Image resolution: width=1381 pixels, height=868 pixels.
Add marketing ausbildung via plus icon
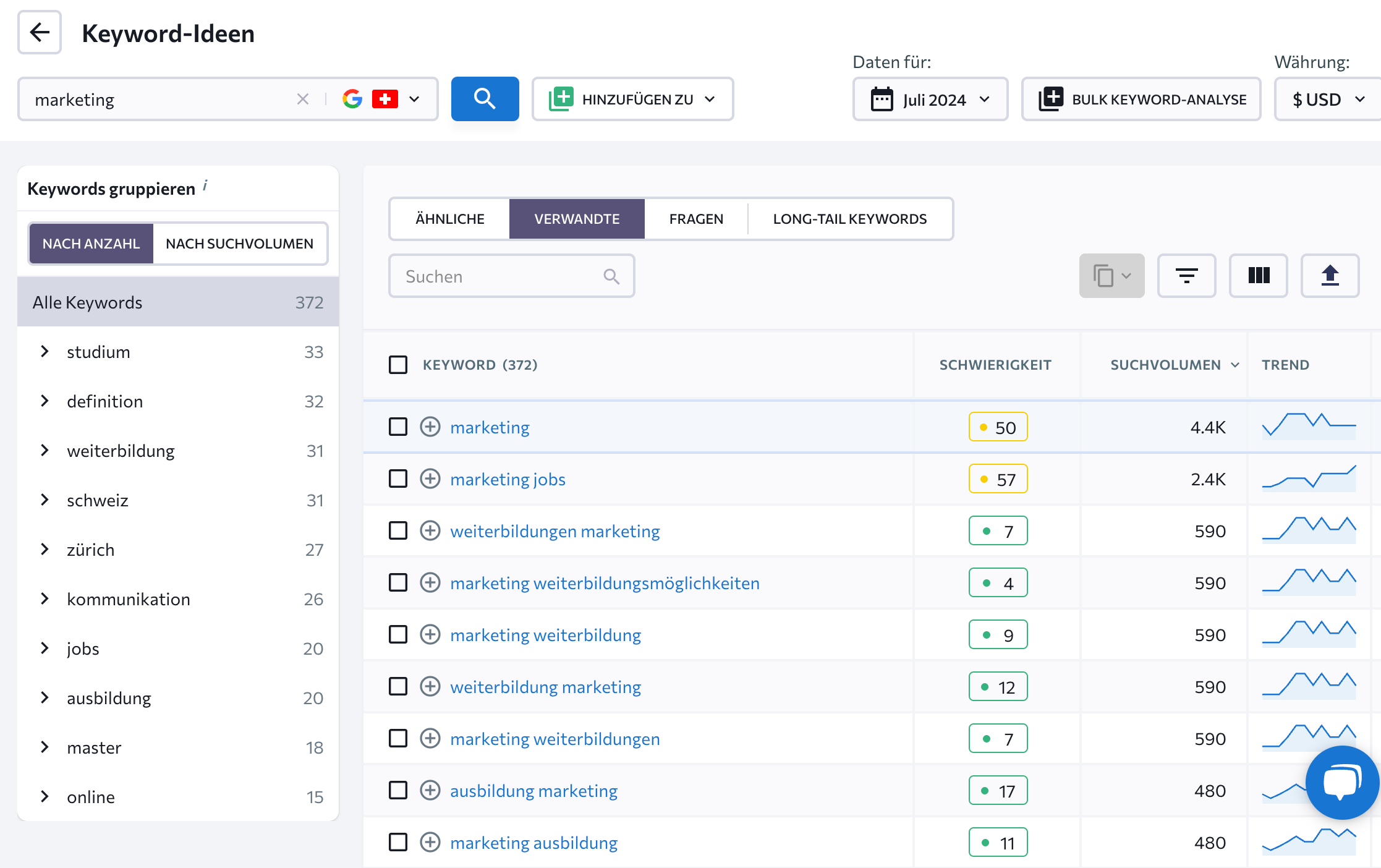tap(430, 842)
